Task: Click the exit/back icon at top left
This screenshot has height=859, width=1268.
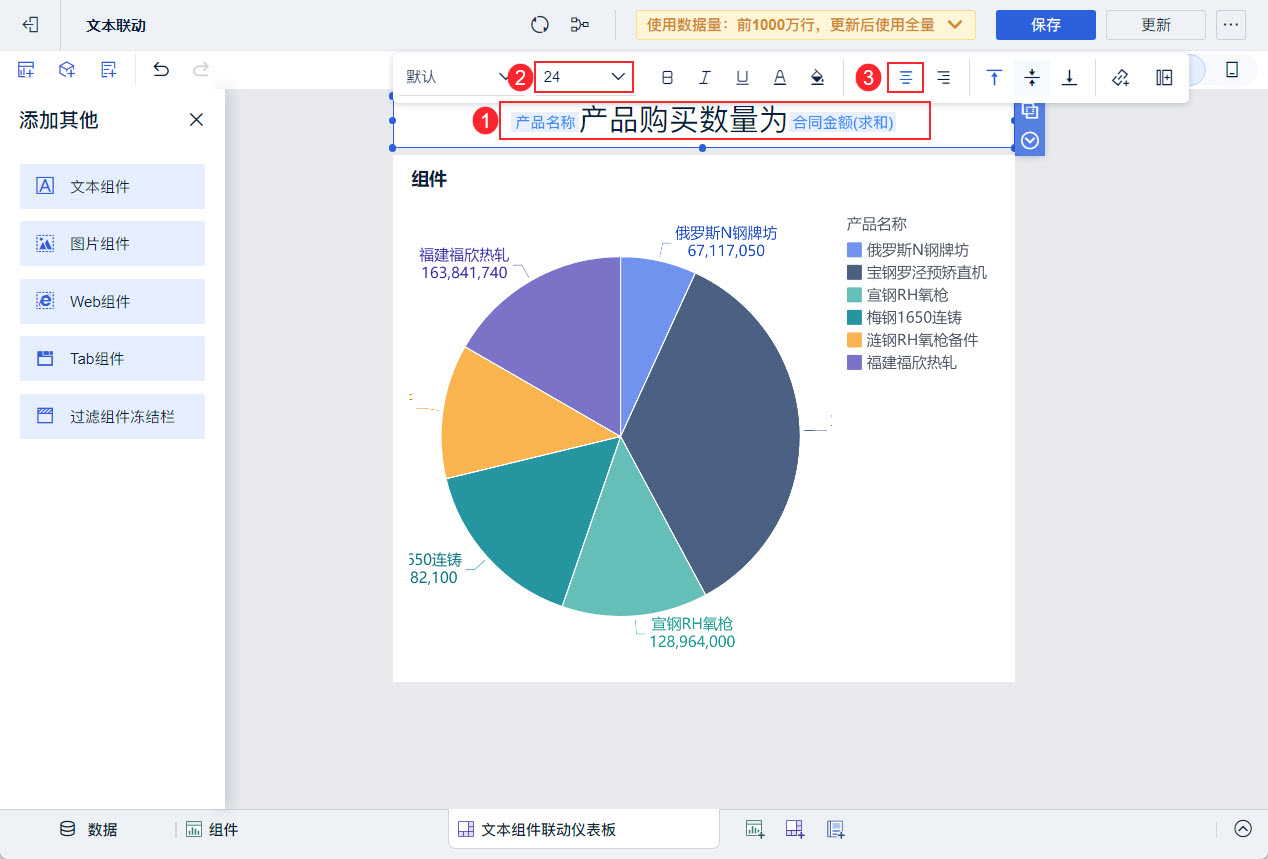Action: point(30,24)
